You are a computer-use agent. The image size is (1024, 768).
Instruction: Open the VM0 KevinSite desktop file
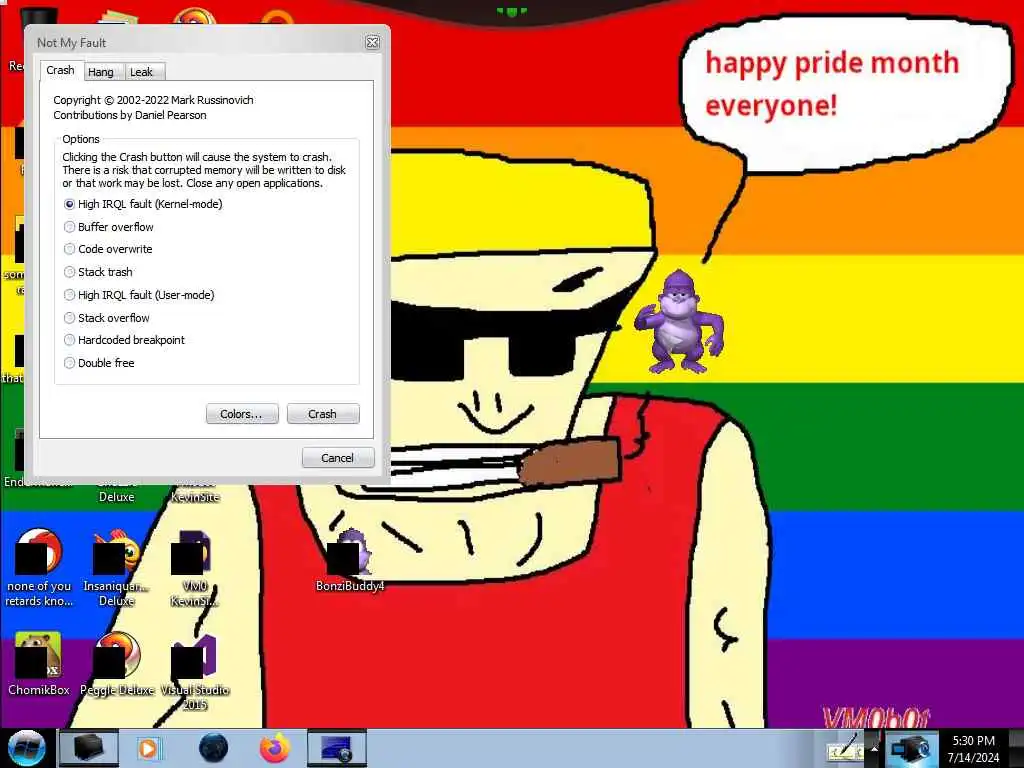[x=194, y=568]
